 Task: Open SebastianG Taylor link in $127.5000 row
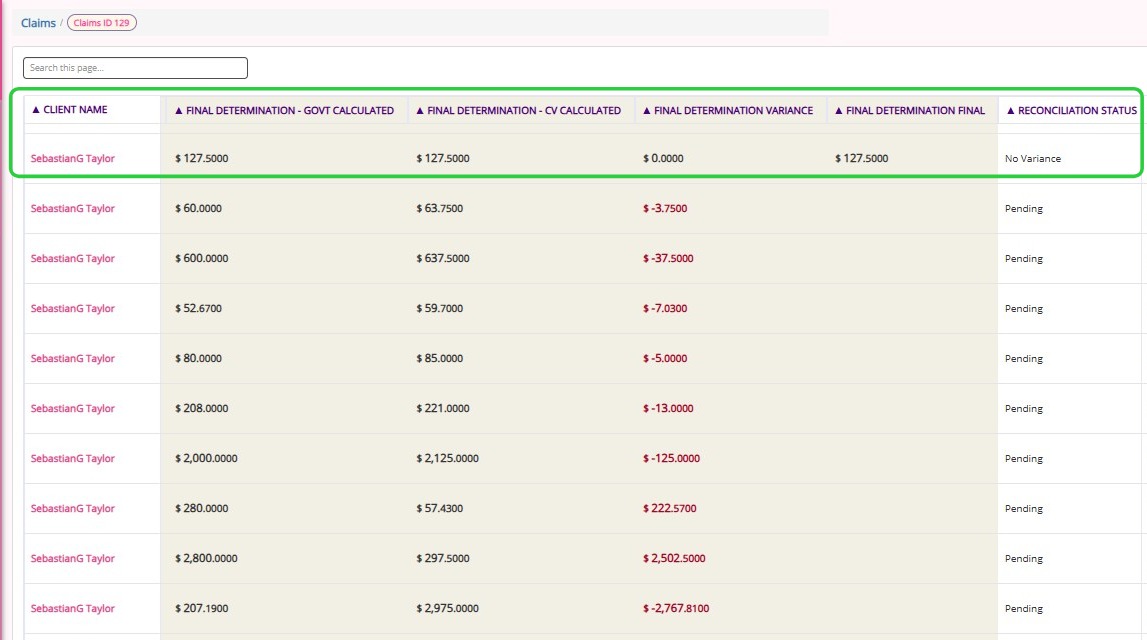pos(72,158)
